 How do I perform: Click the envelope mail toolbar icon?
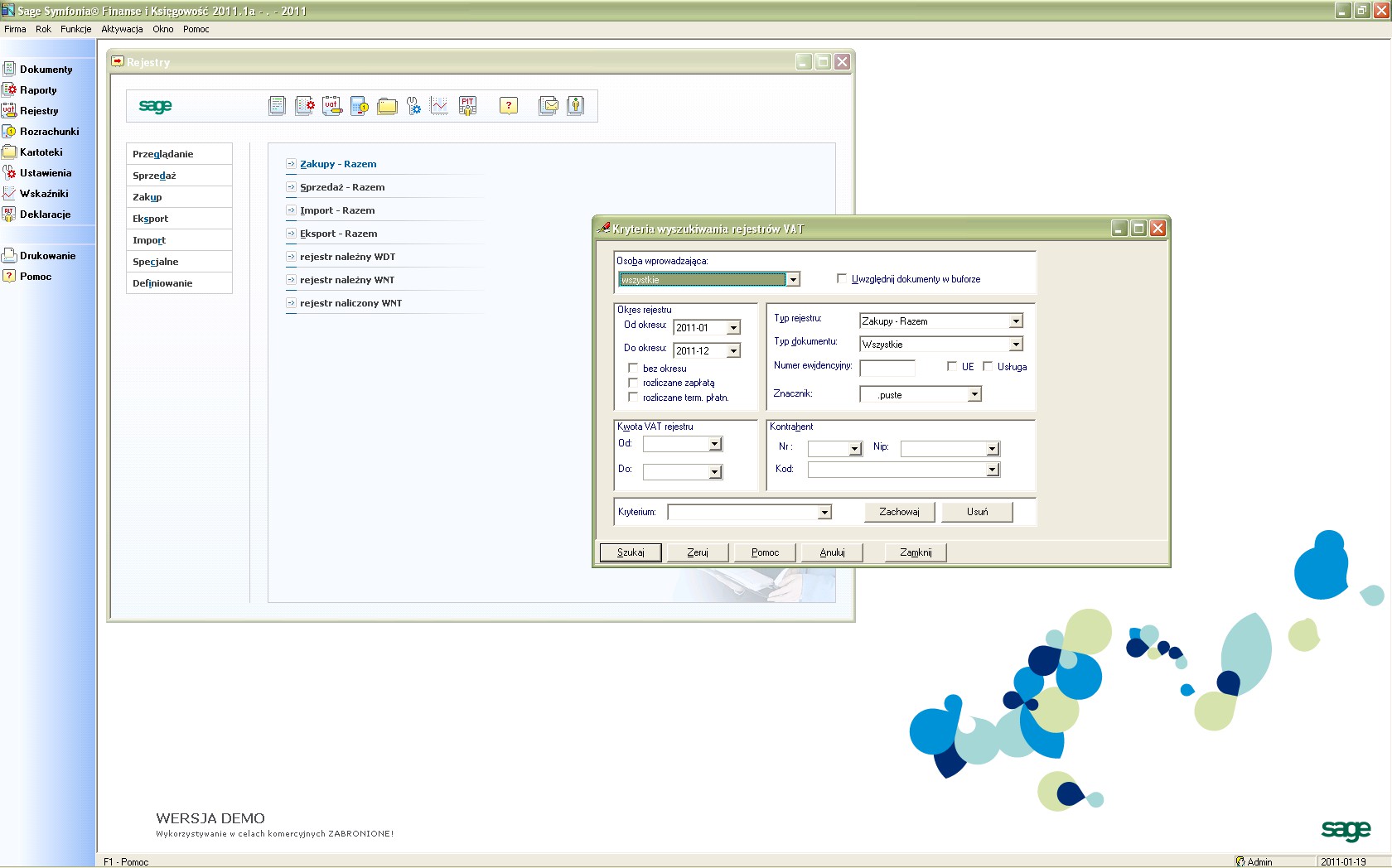[548, 106]
